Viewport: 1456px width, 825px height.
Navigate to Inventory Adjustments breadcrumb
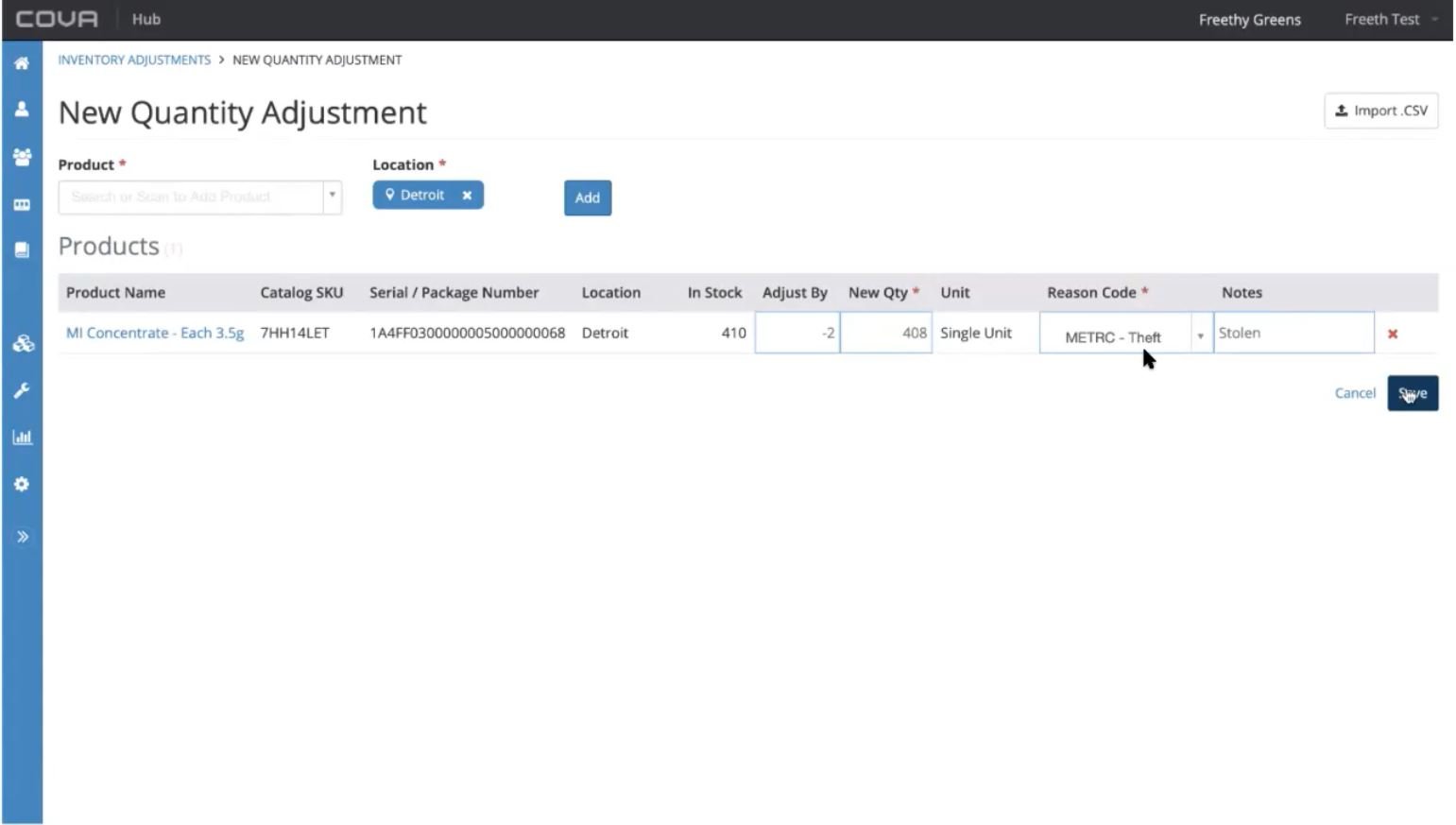(134, 60)
